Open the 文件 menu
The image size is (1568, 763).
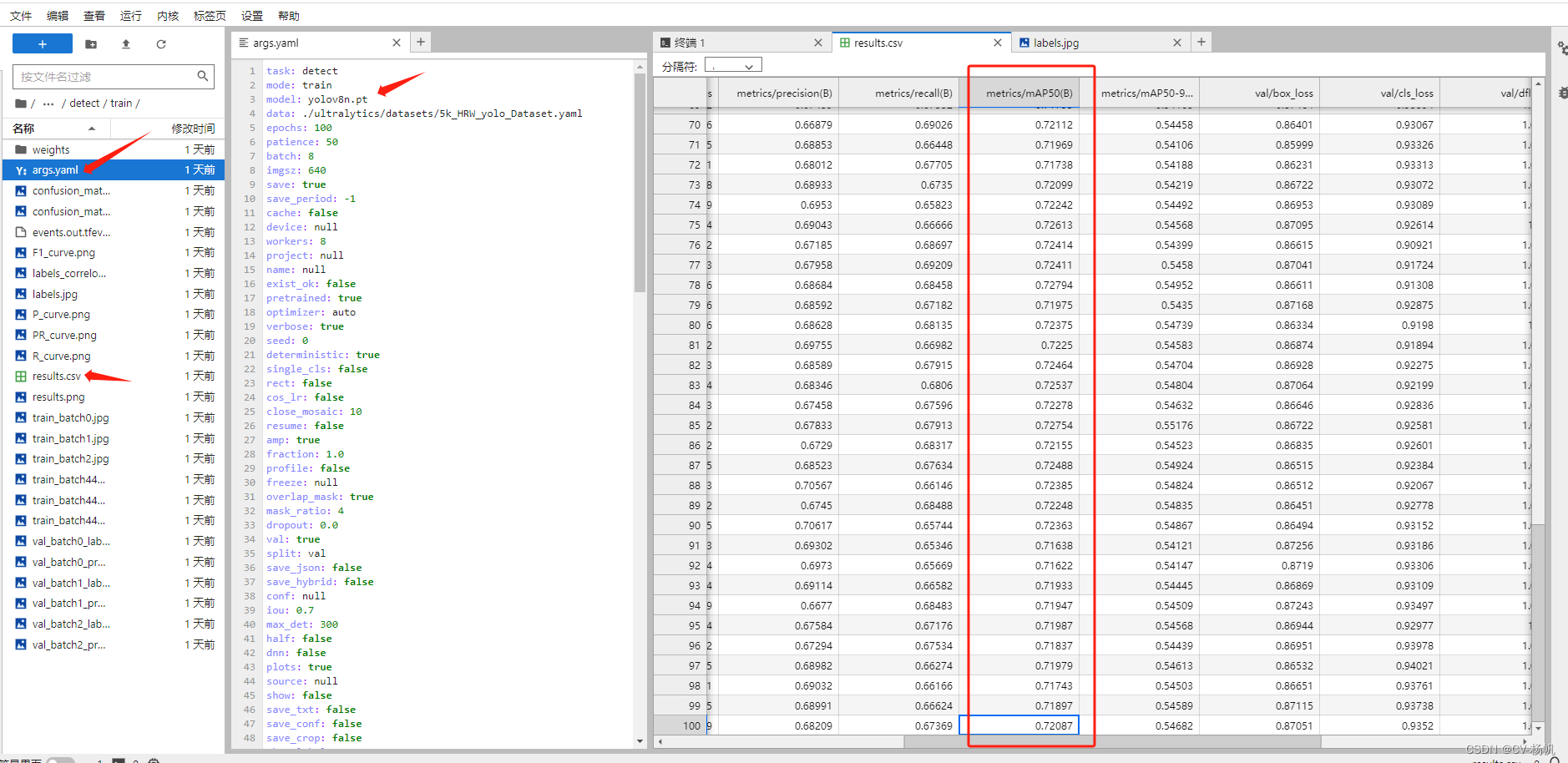(x=21, y=16)
